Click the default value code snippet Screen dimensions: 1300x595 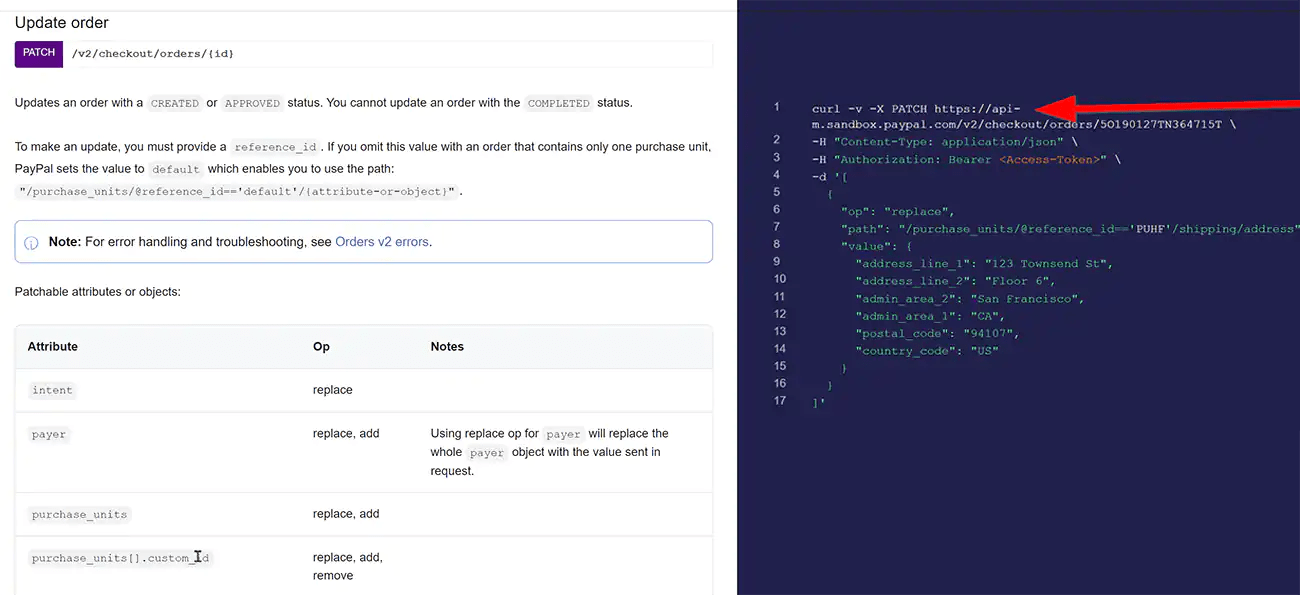click(175, 169)
